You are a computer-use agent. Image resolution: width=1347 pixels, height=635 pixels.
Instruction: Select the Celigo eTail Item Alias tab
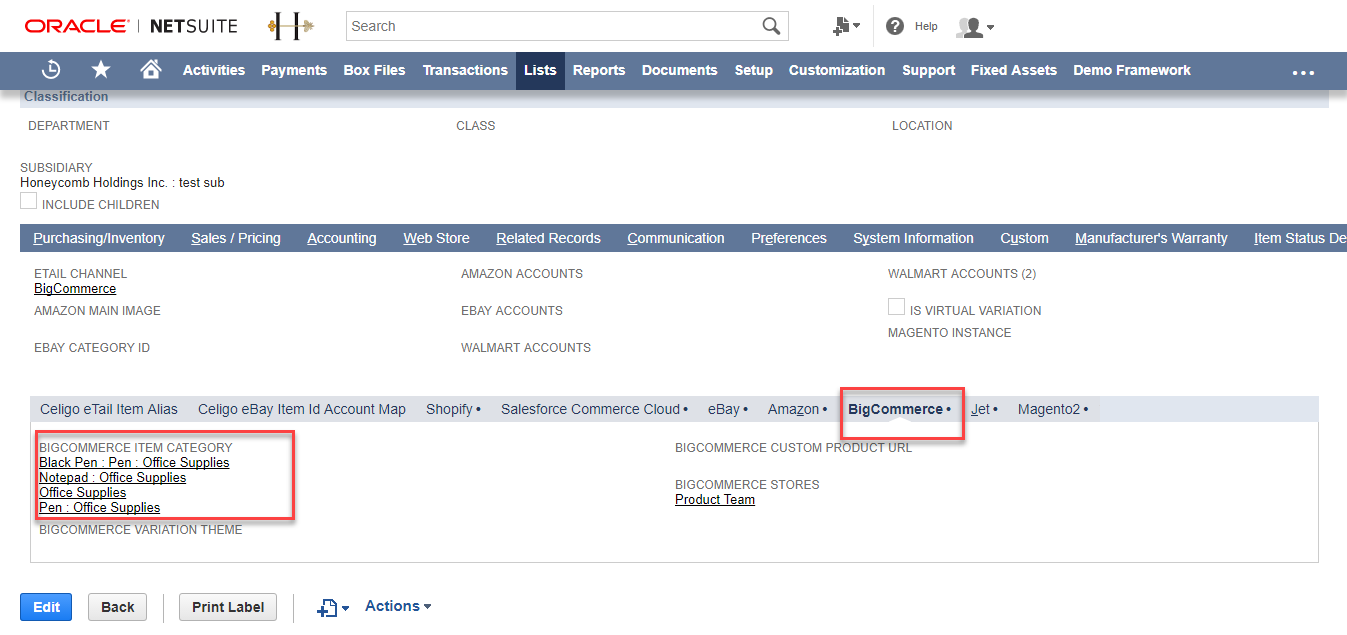[109, 409]
